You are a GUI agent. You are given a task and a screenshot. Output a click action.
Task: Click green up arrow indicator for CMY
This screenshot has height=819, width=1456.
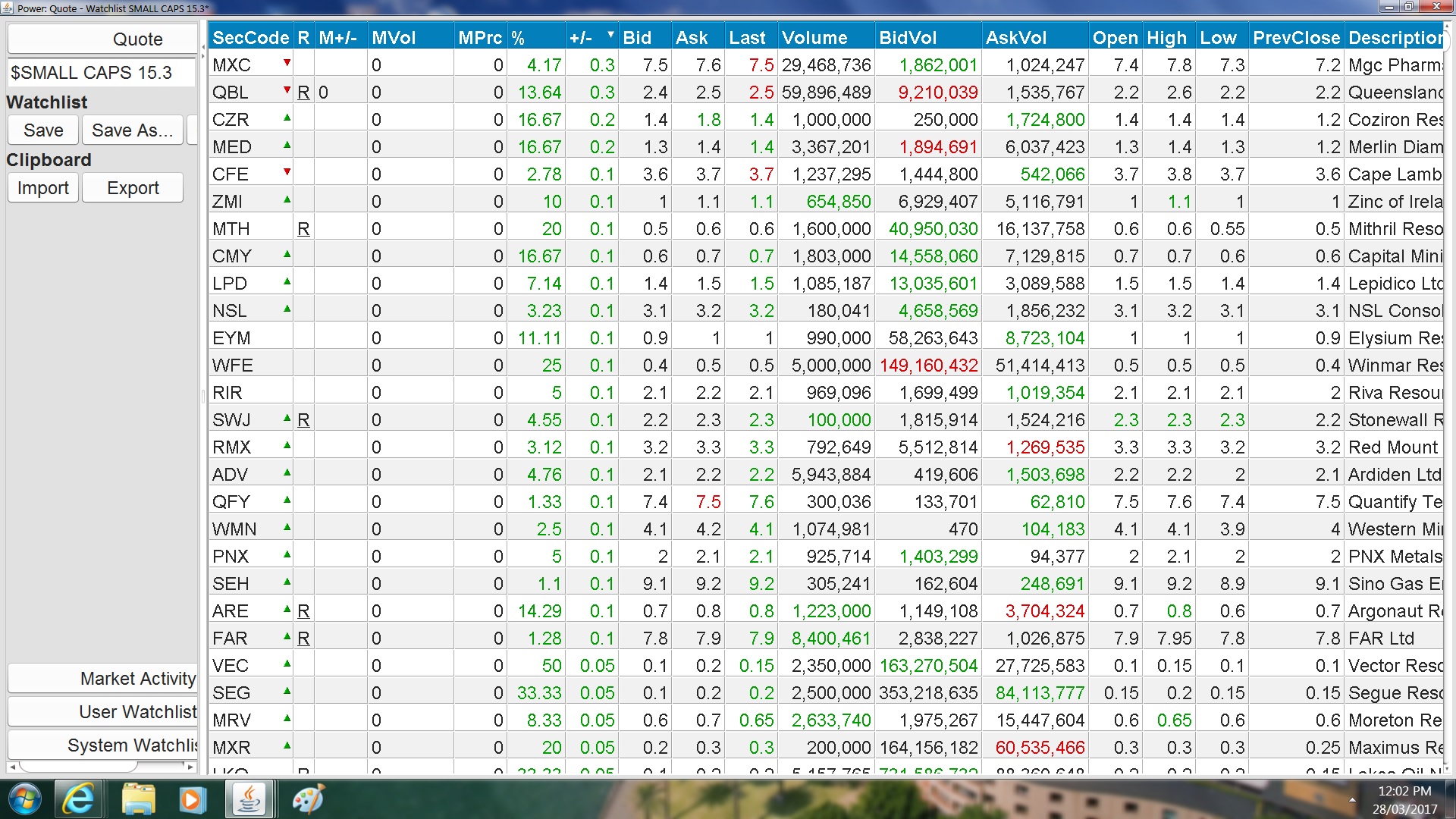pyautogui.click(x=287, y=254)
